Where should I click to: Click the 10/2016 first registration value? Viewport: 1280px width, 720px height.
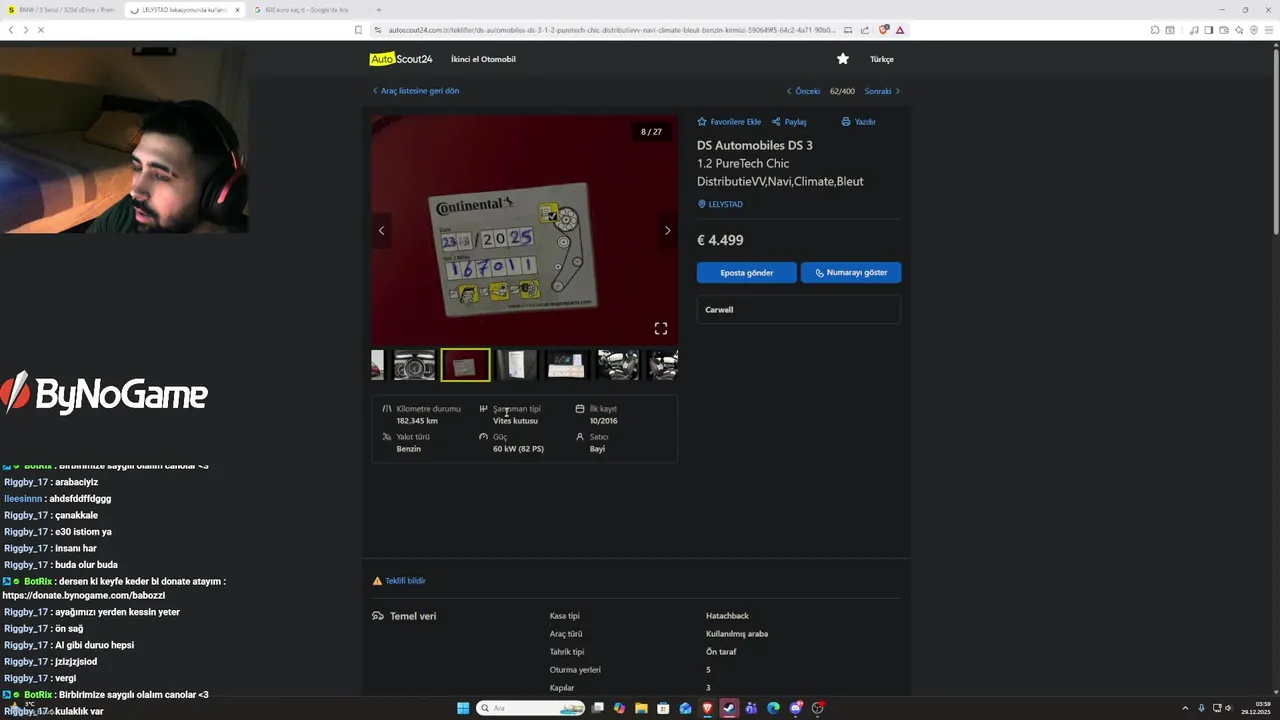[x=603, y=421]
